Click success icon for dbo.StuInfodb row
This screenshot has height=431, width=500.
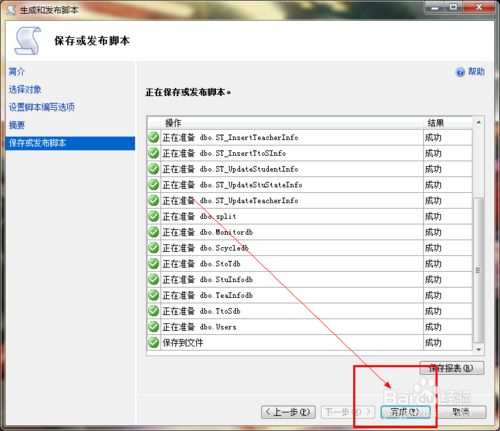coord(154,279)
